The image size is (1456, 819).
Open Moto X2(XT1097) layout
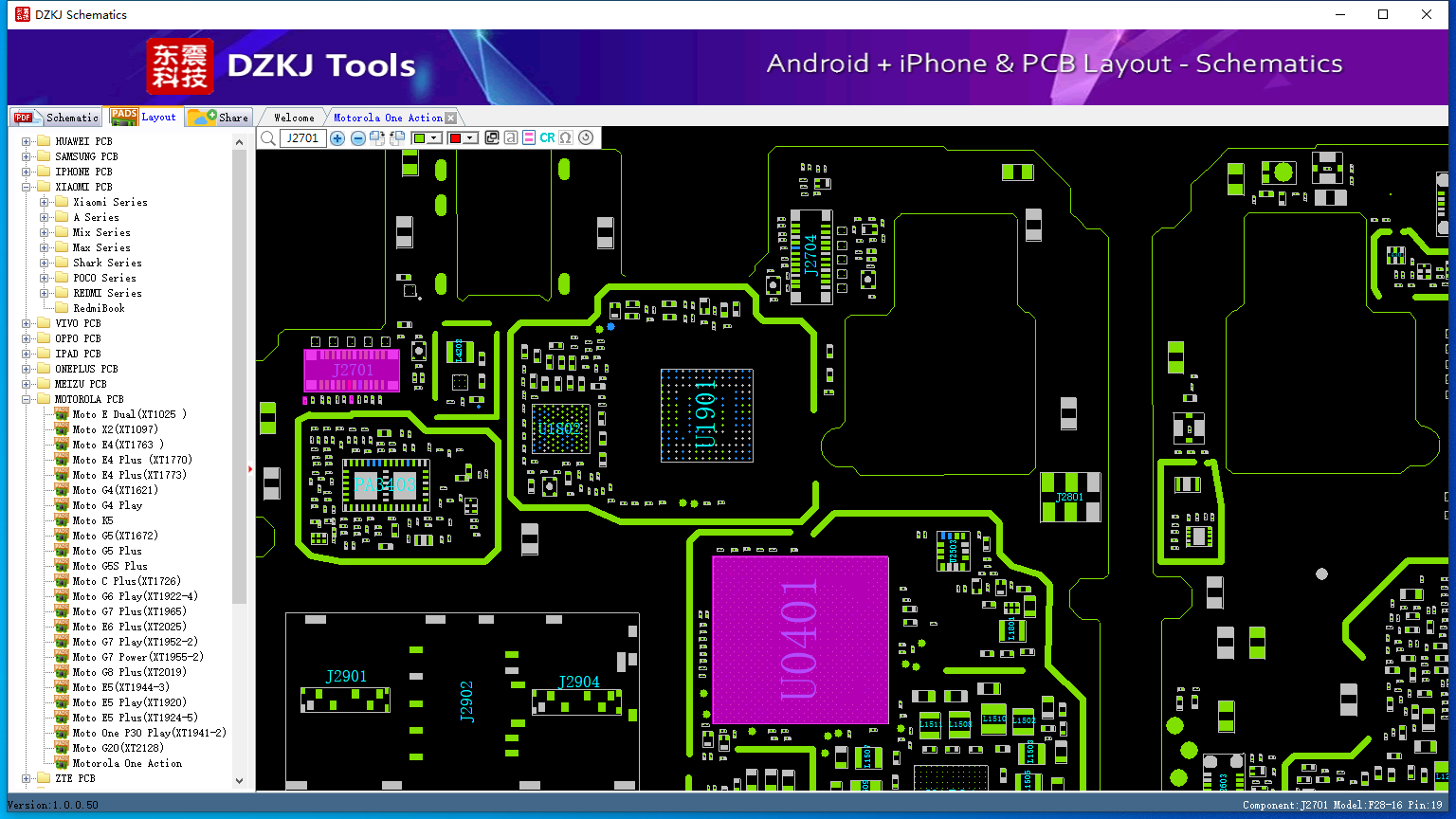(x=115, y=429)
